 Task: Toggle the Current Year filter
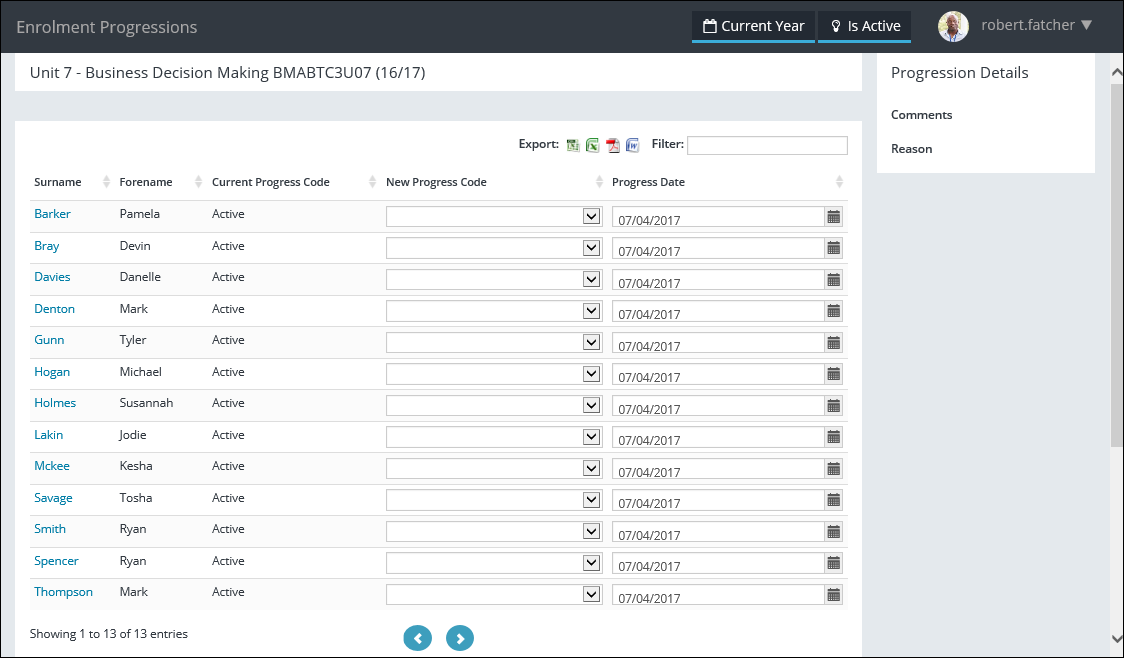coord(753,27)
